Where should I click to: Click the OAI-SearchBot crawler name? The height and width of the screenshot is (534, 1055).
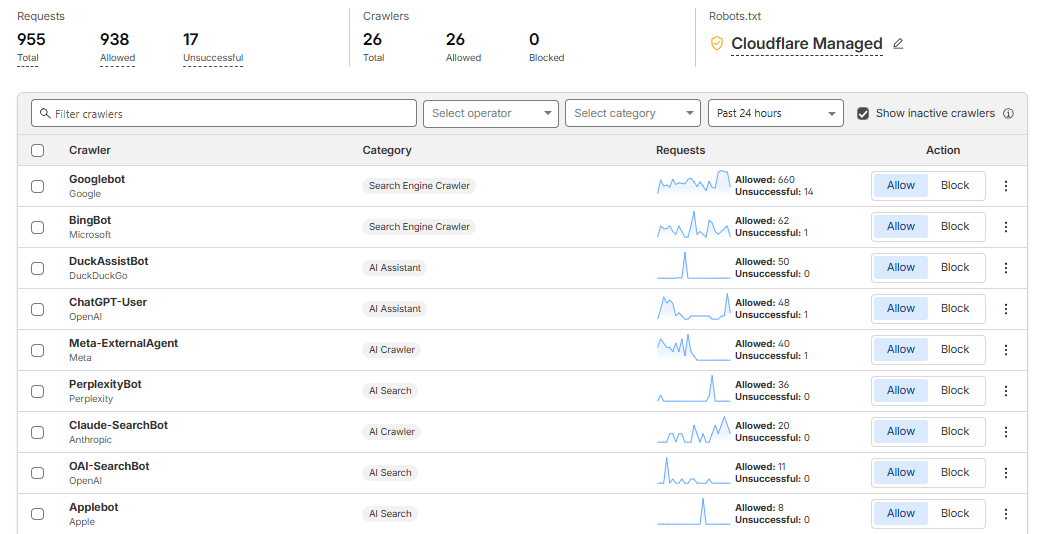[109, 467]
